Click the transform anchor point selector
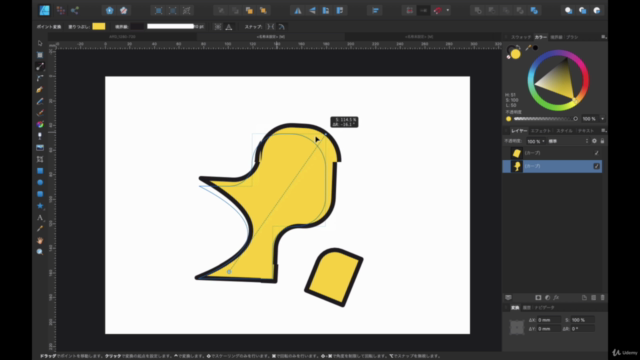This screenshot has height=360, width=640. 517,327
